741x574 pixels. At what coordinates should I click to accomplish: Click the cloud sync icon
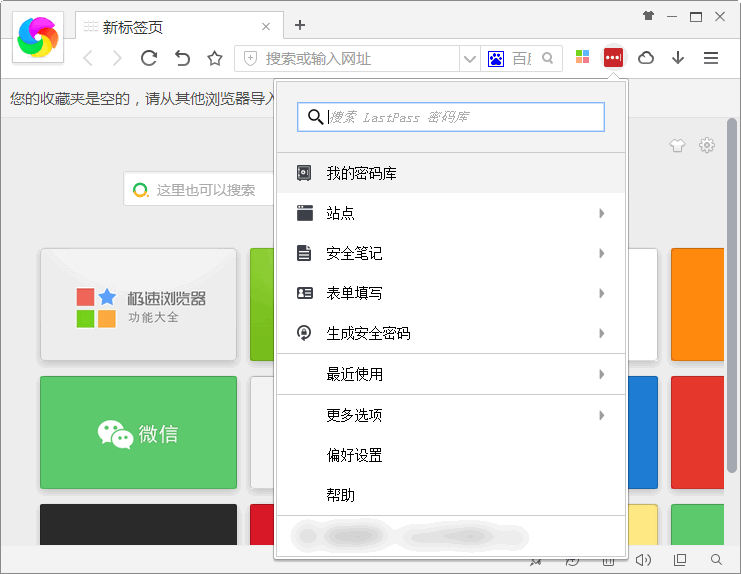pos(646,58)
